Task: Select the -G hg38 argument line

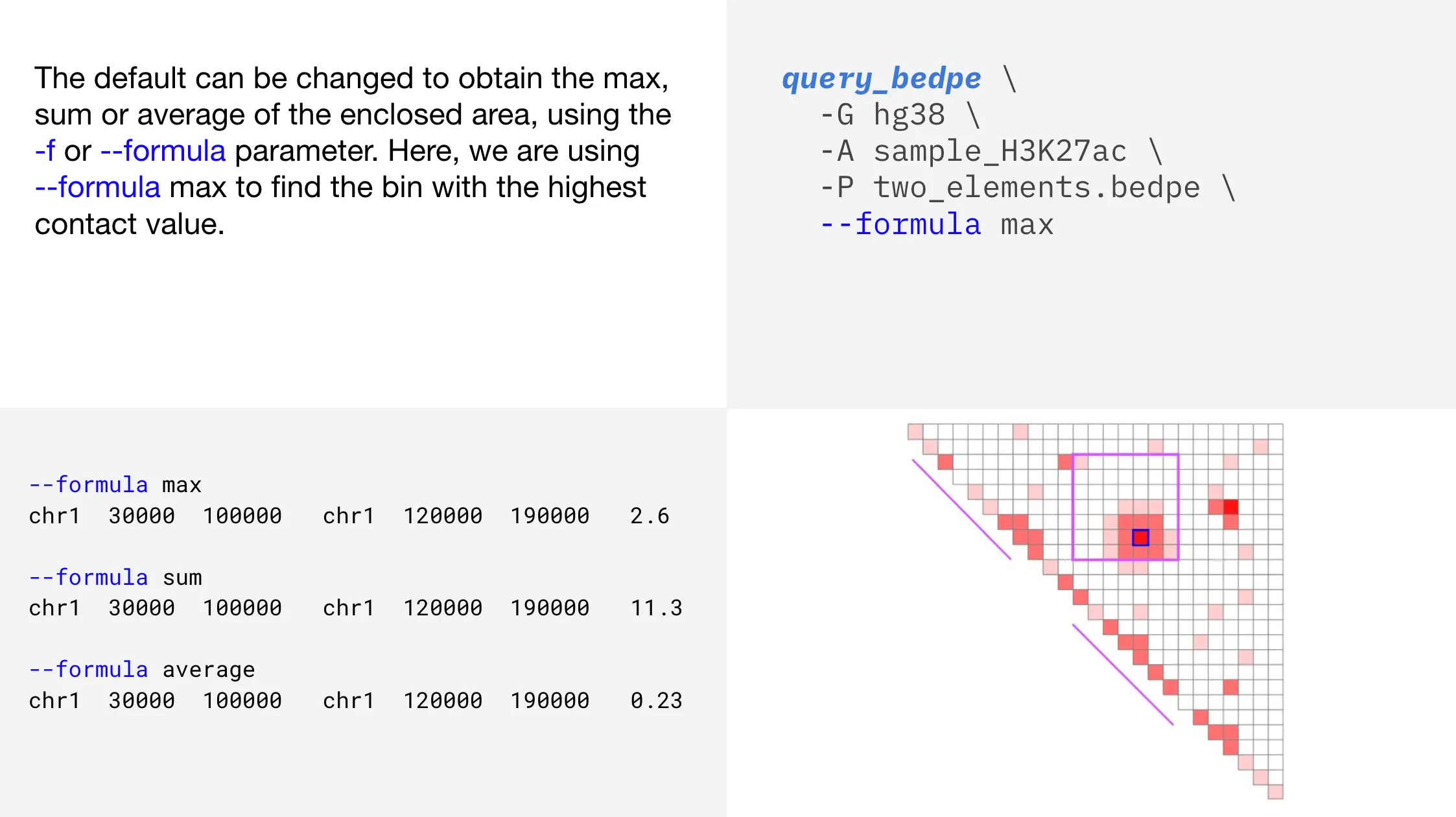Action: [x=900, y=115]
